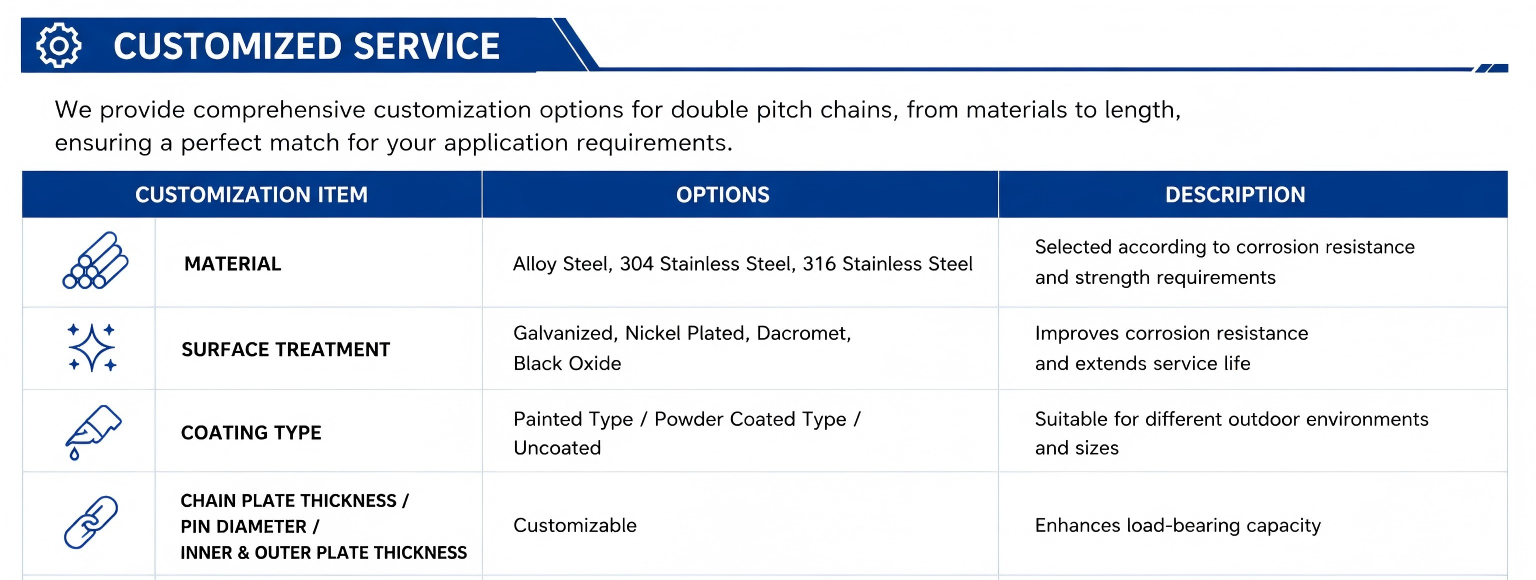Select the MATERIAL row label
1536x580 pixels.
(x=233, y=264)
